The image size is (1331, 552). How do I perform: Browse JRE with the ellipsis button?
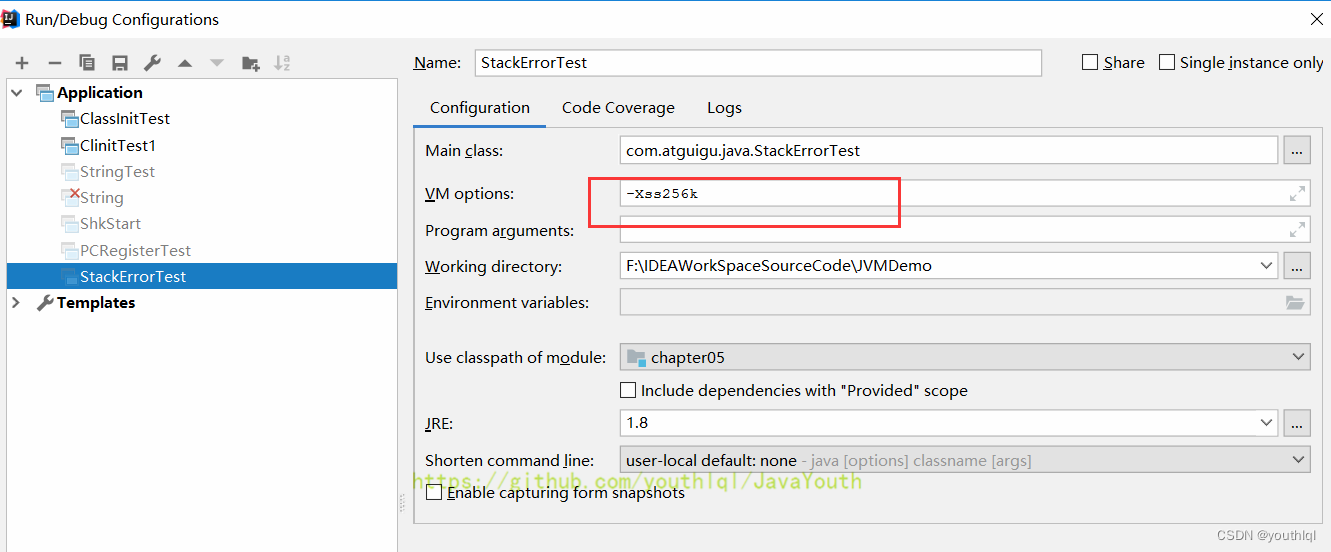(x=1297, y=423)
